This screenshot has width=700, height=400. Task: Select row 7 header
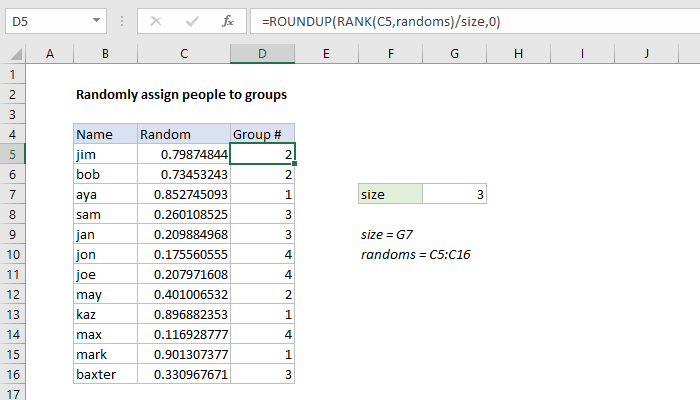tap(12, 195)
